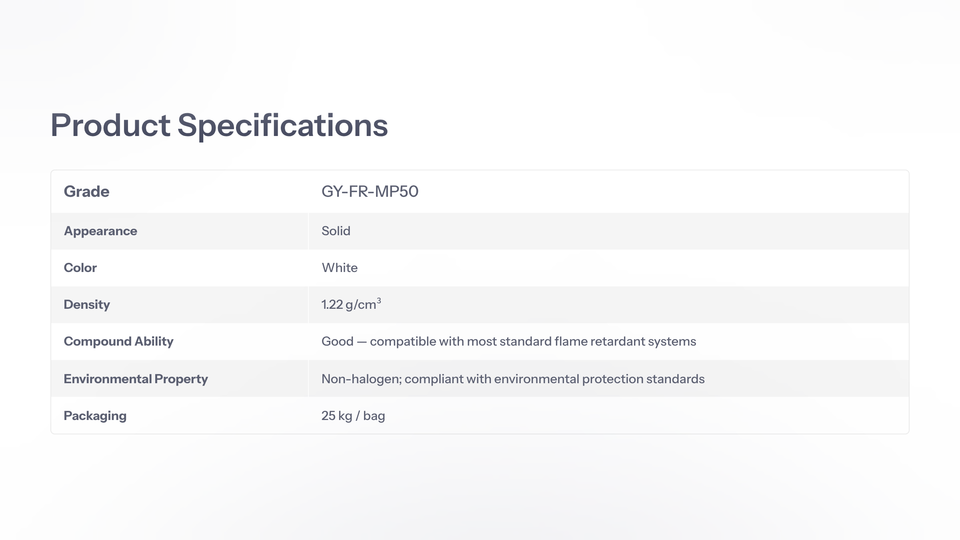This screenshot has width=960, height=540.
Task: Click the "Appearance" row label
Action: click(100, 231)
